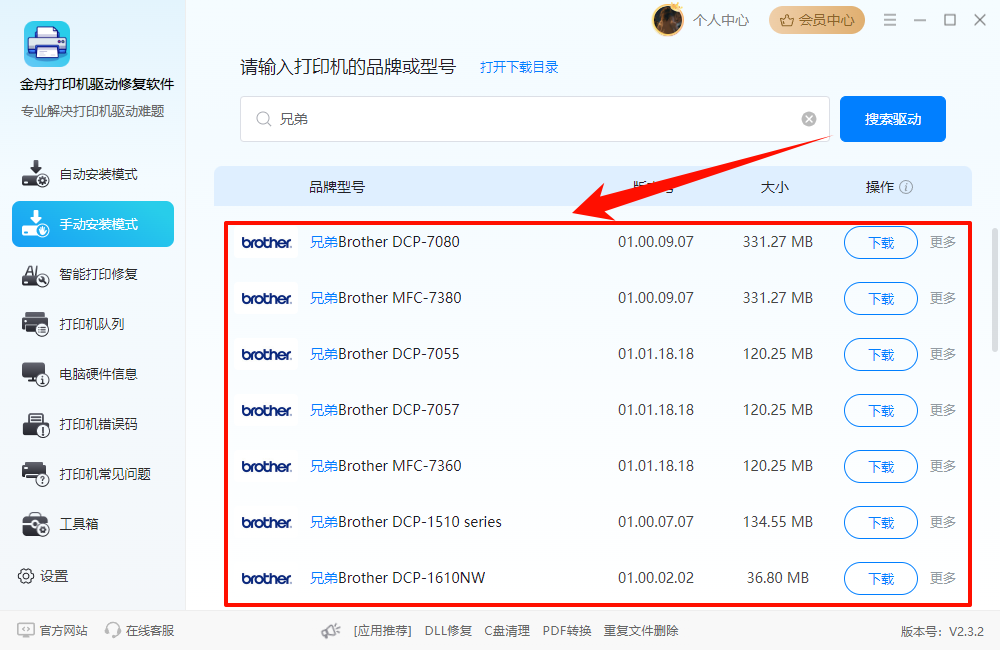The height and width of the screenshot is (650, 1000).
Task: Click 兄弟Brother MFC-7380 model name
Action: 386,298
